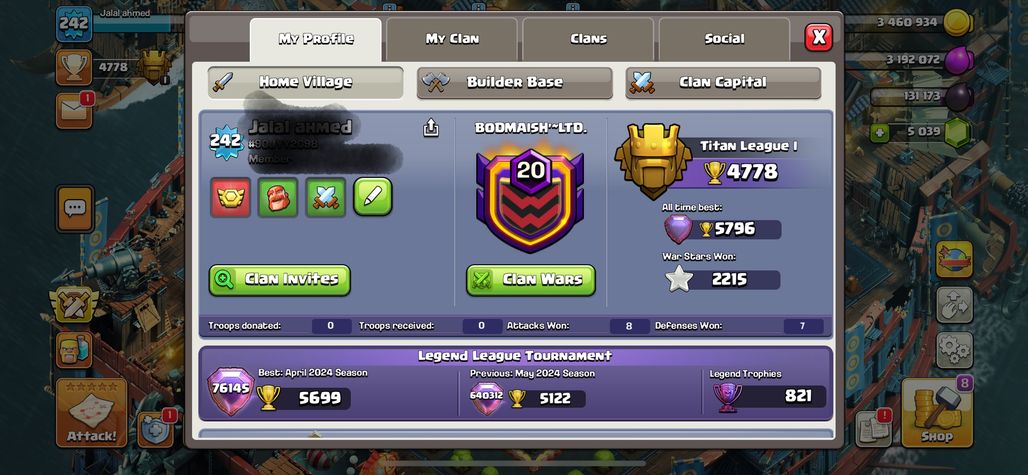This screenshot has height=475, width=1028.
Task: Click the Clan Wars button
Action: pyautogui.click(x=531, y=280)
